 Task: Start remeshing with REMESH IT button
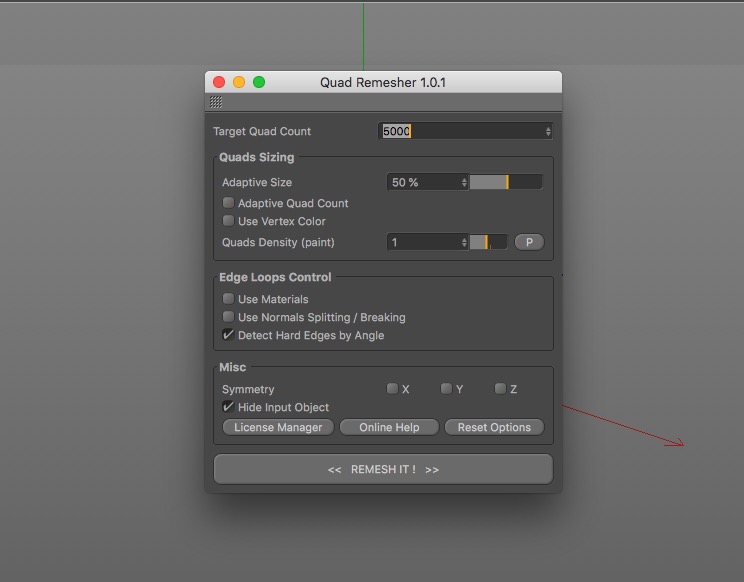click(x=383, y=469)
